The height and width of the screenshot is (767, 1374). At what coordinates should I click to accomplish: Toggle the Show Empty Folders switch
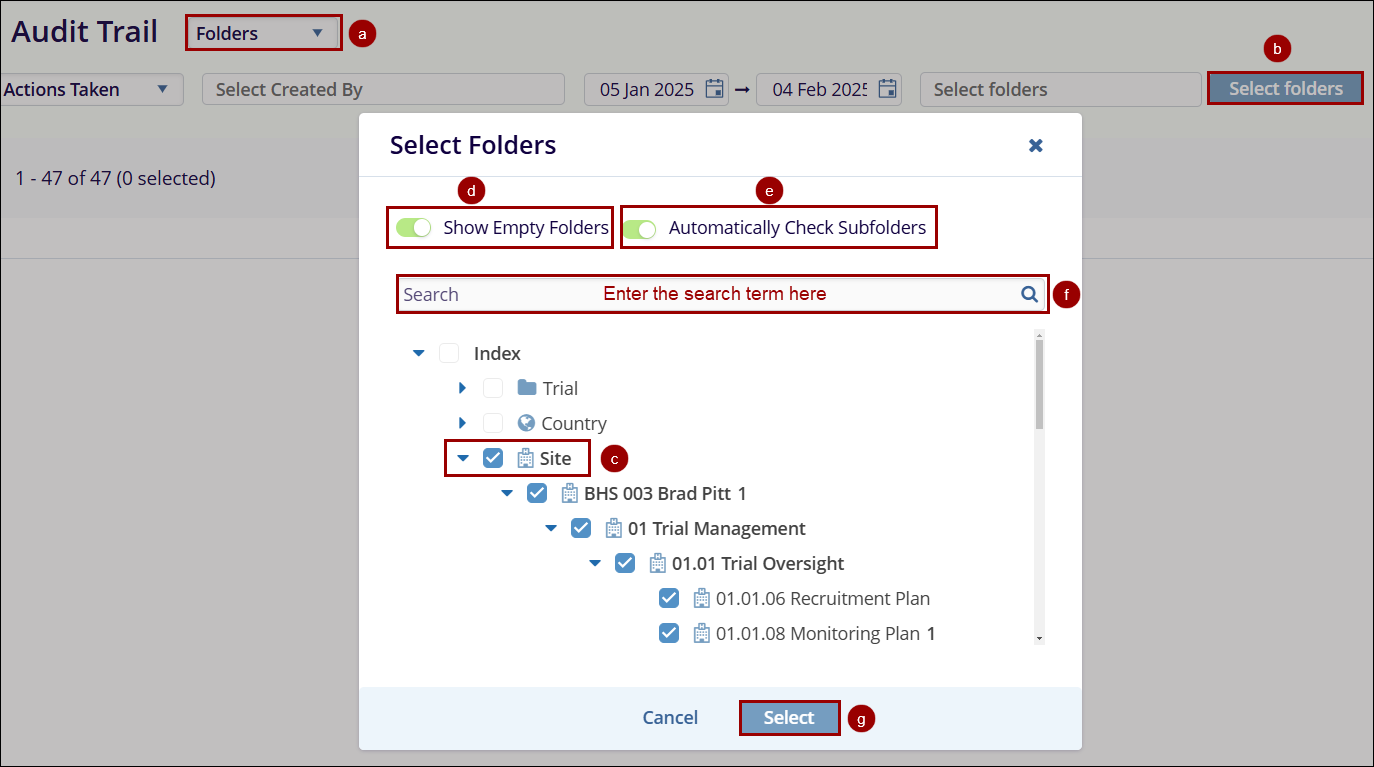[413, 227]
